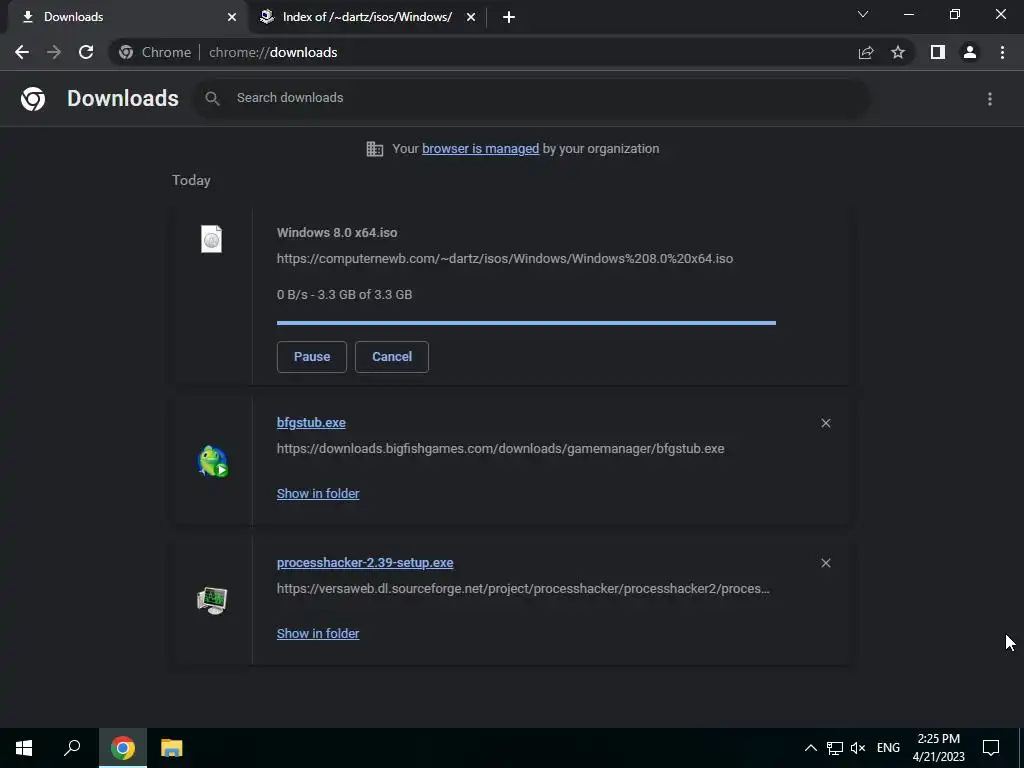The height and width of the screenshot is (768, 1024).
Task: Click the Chrome logo beside Downloads heading
Action: point(33,99)
